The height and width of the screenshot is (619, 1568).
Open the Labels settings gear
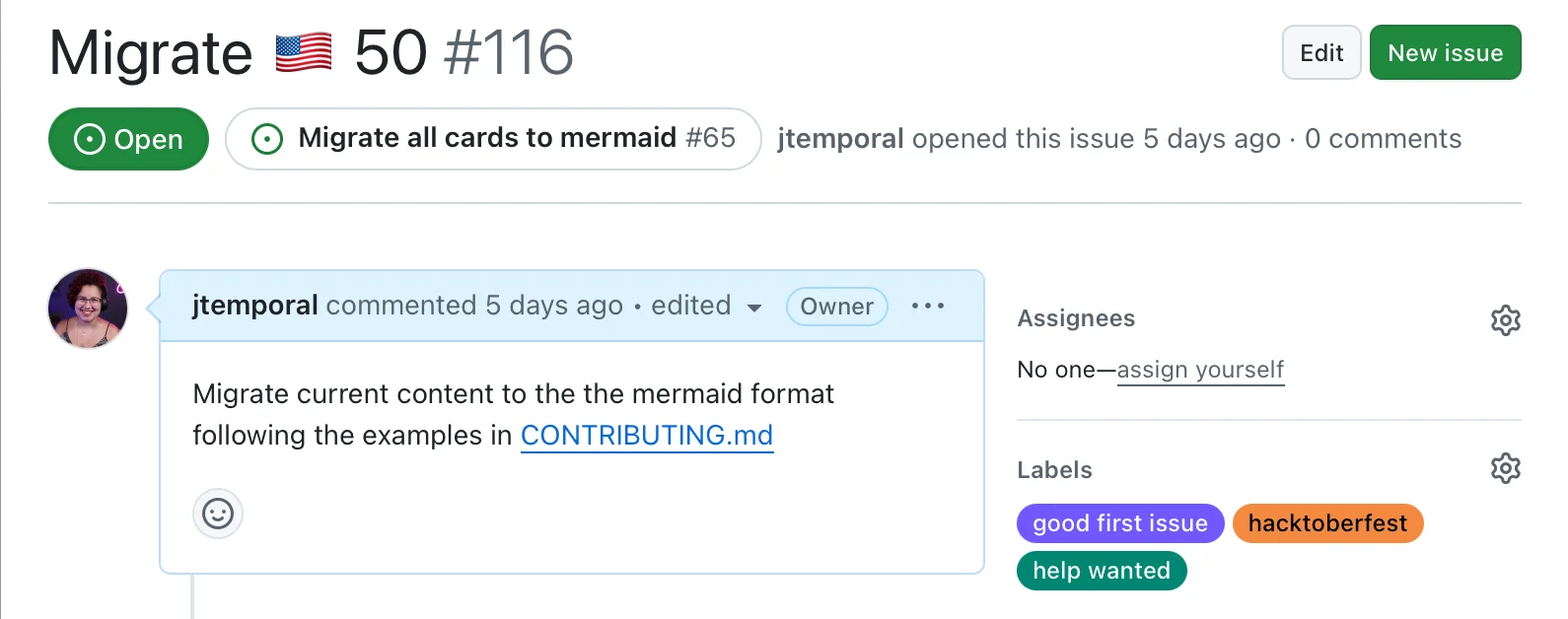(x=1505, y=468)
